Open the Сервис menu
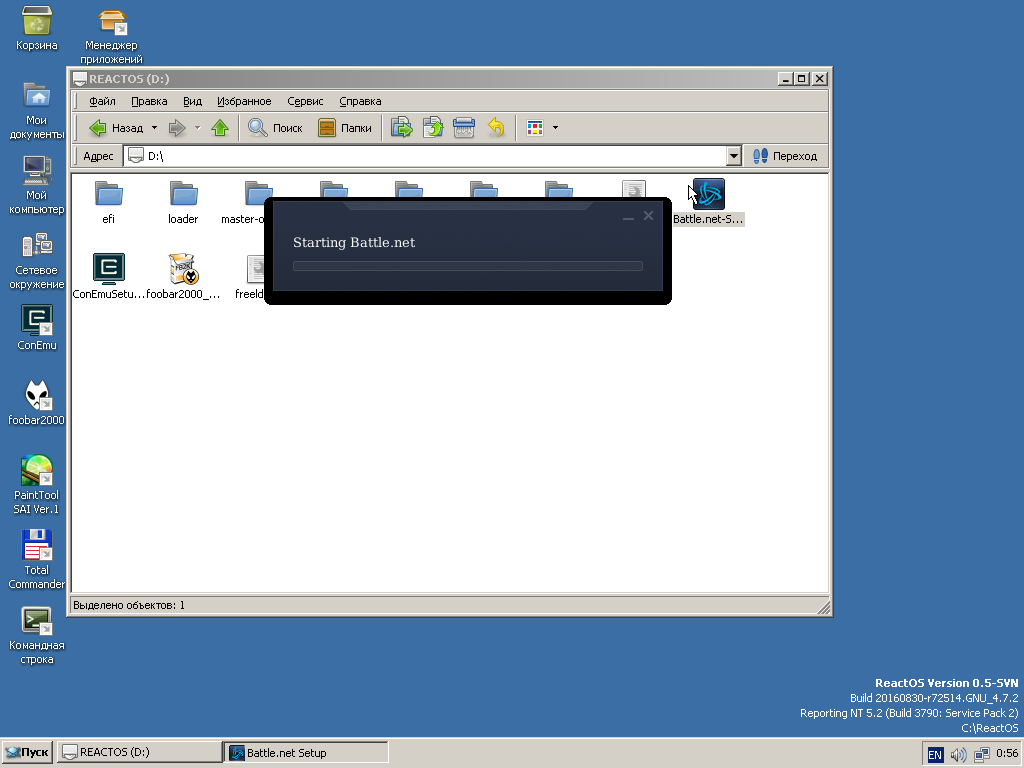 [x=305, y=101]
